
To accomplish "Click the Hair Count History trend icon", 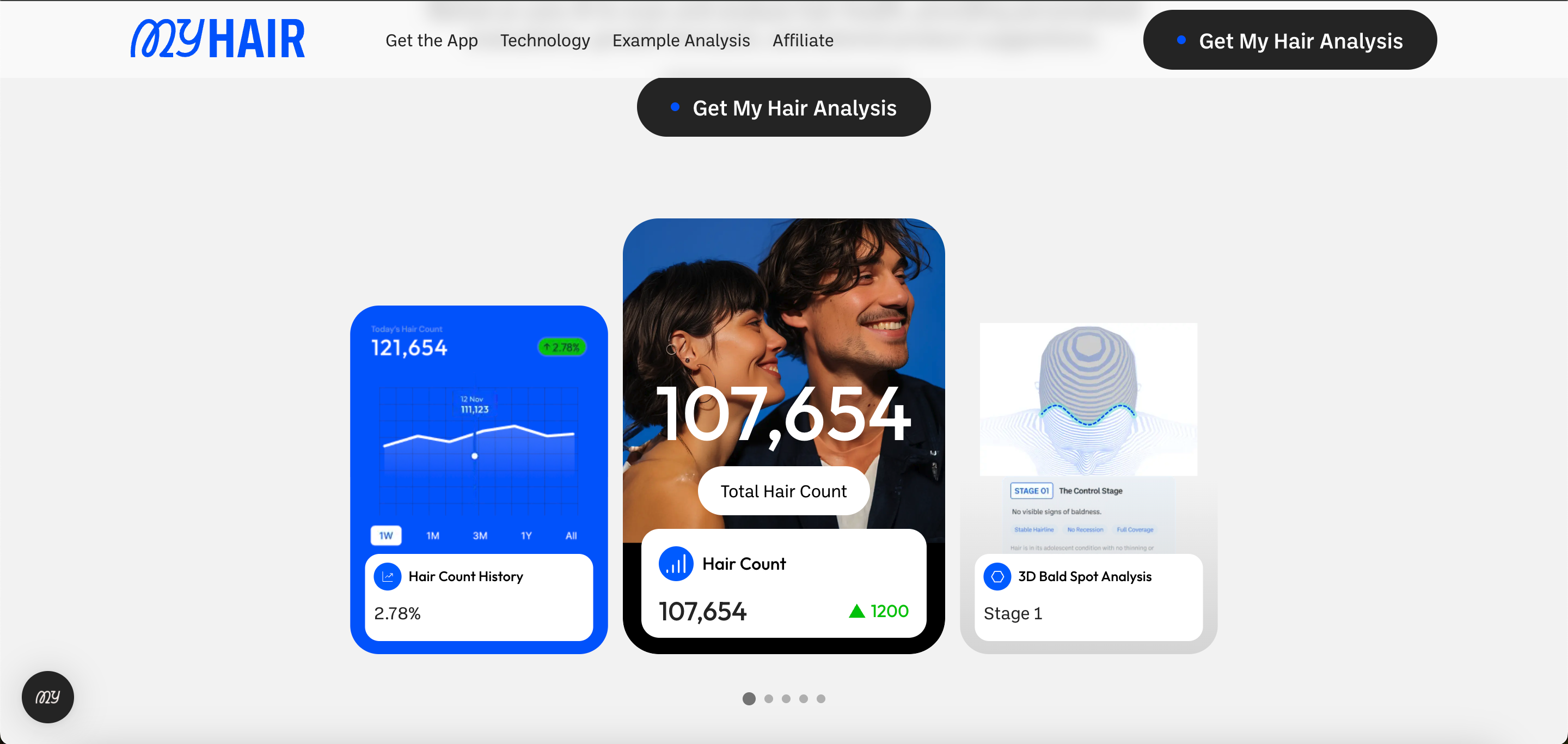I will [387, 576].
